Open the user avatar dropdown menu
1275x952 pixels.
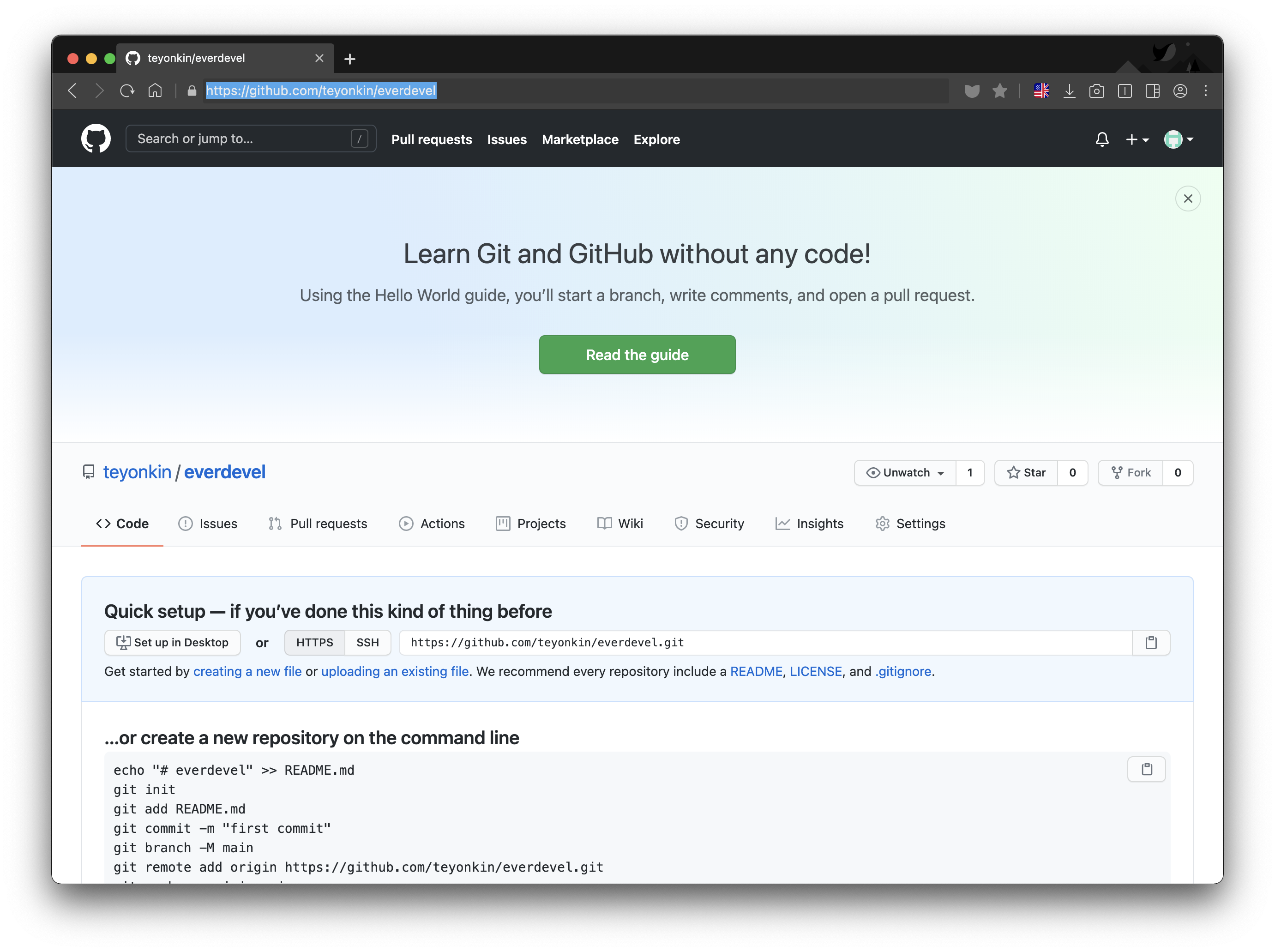coord(1178,139)
